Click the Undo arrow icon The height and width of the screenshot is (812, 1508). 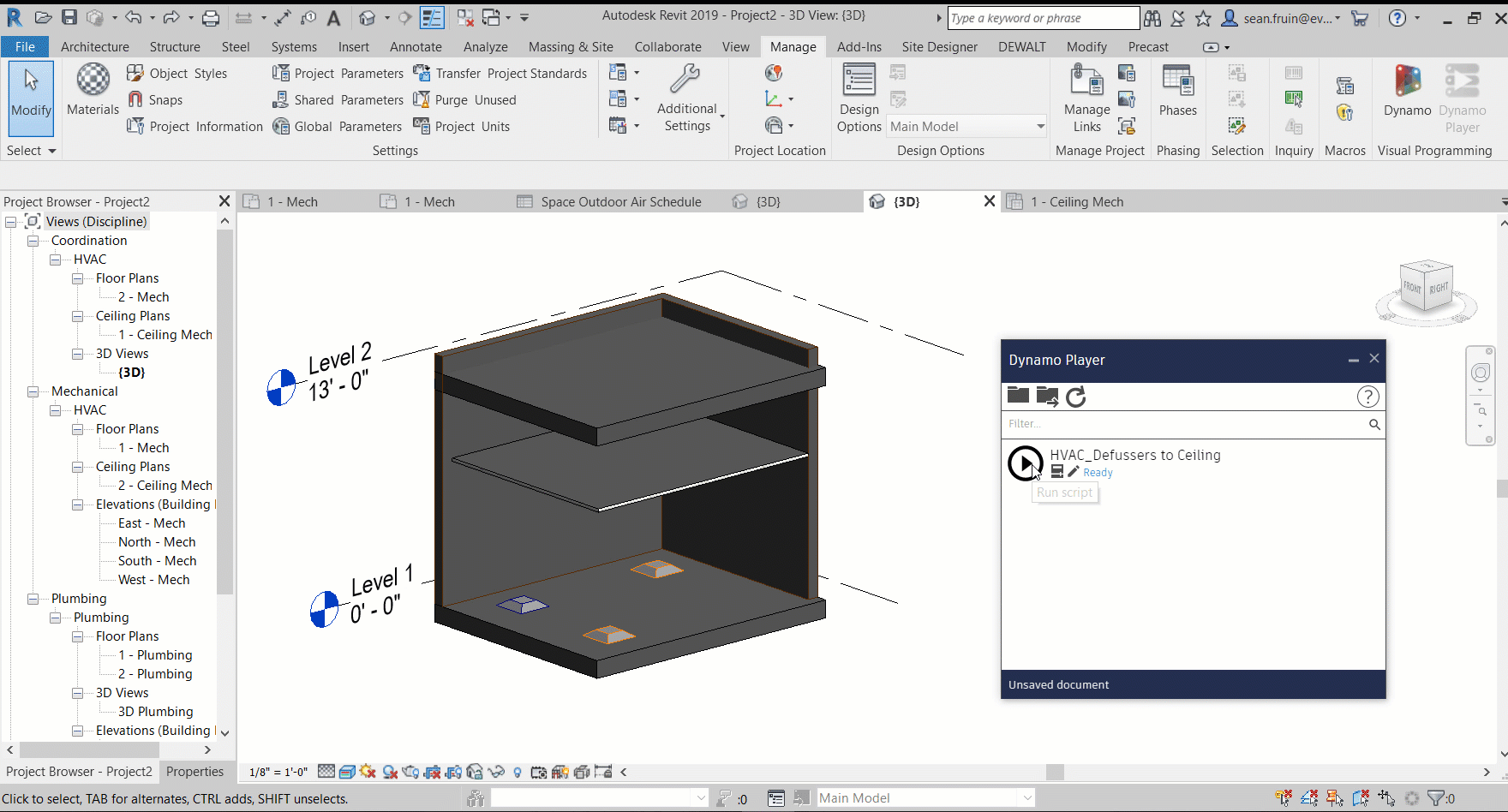[133, 17]
